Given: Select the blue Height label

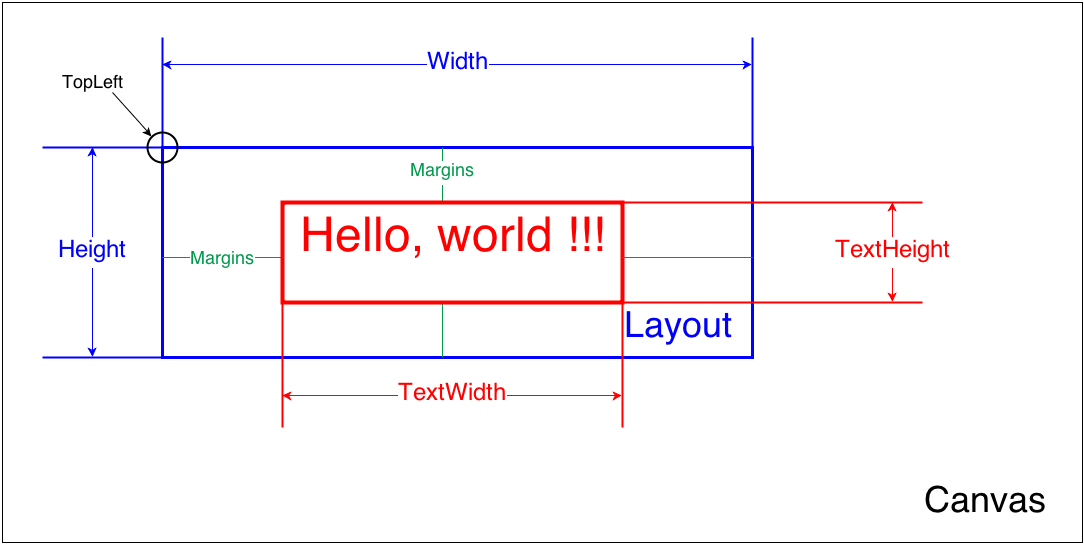Looking at the screenshot, I should 92,249.
